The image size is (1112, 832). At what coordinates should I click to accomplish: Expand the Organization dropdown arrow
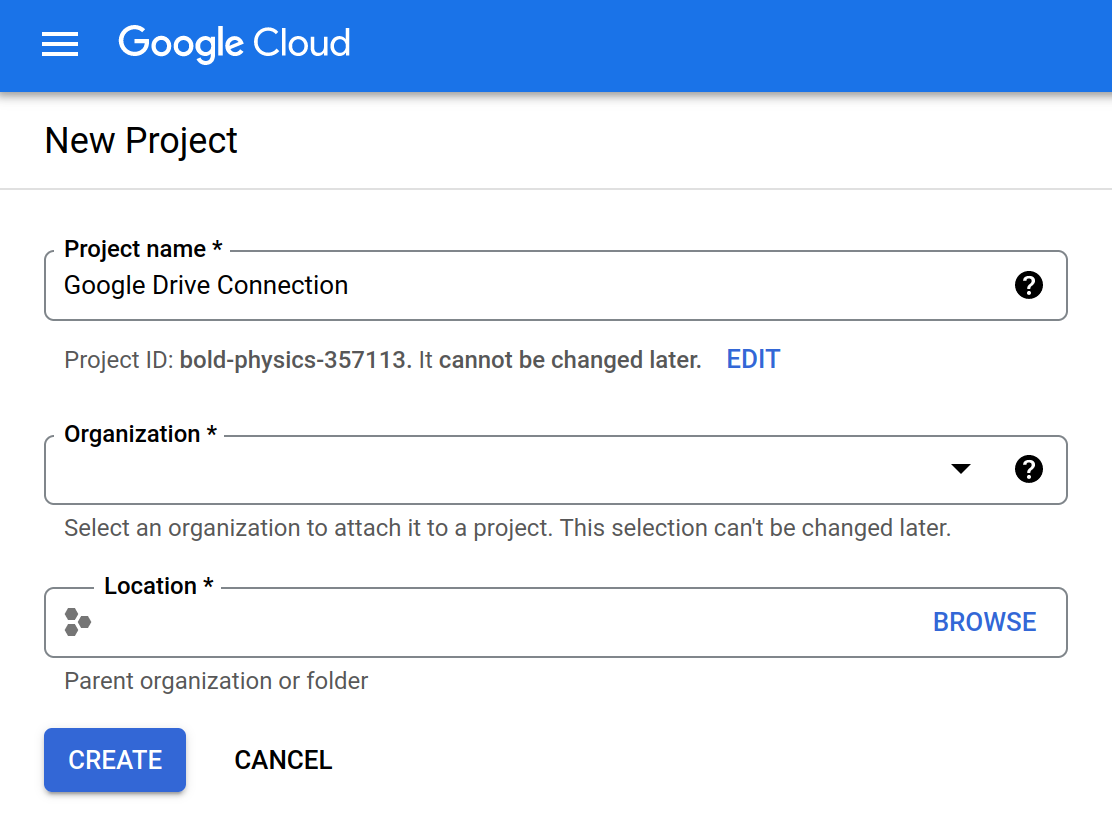(960, 469)
